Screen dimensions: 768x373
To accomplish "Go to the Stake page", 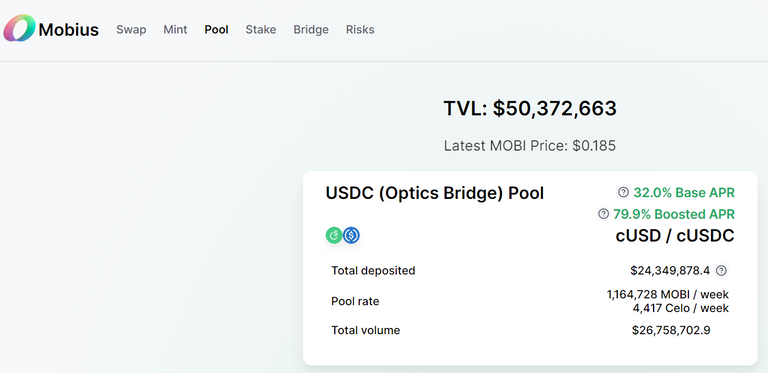I will 261,29.
